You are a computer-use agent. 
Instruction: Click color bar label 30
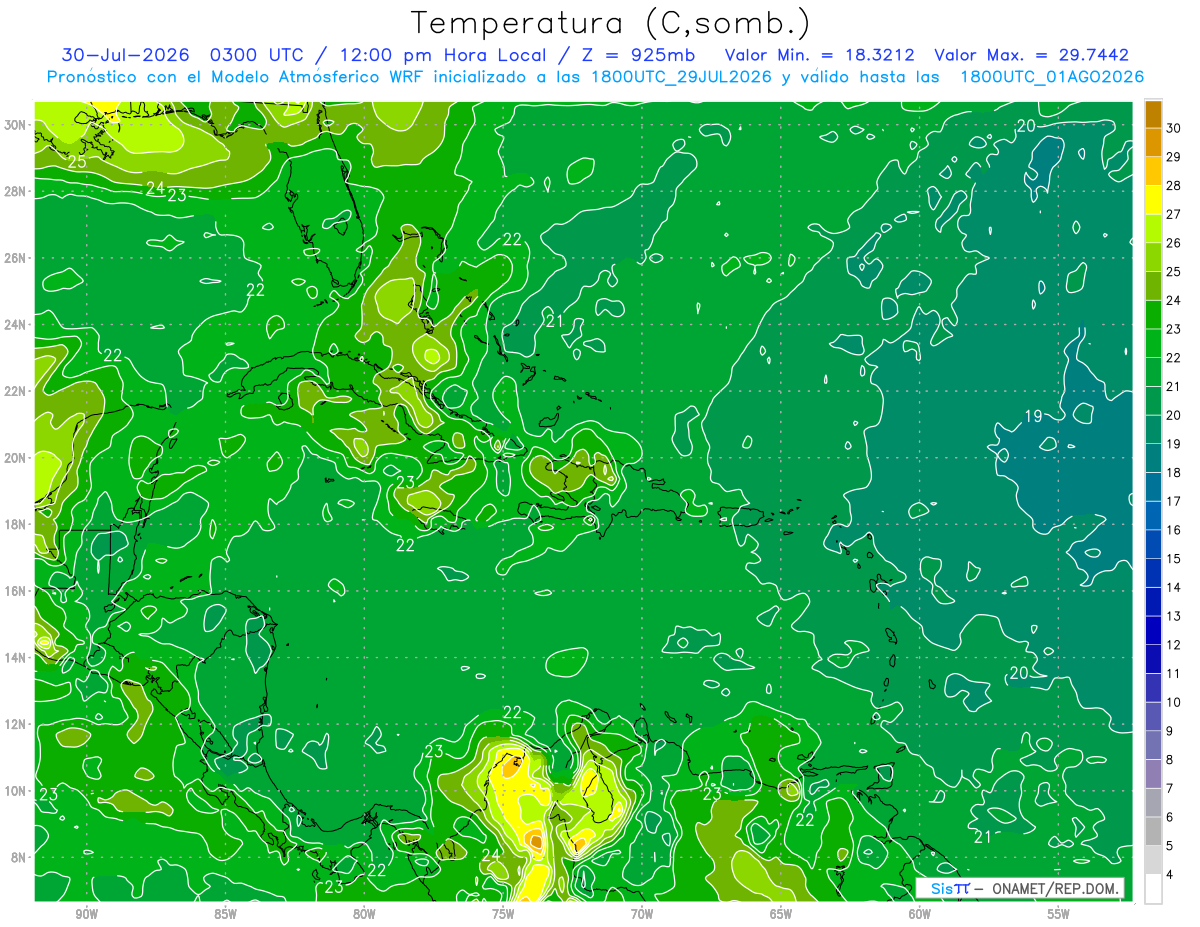click(x=1173, y=128)
